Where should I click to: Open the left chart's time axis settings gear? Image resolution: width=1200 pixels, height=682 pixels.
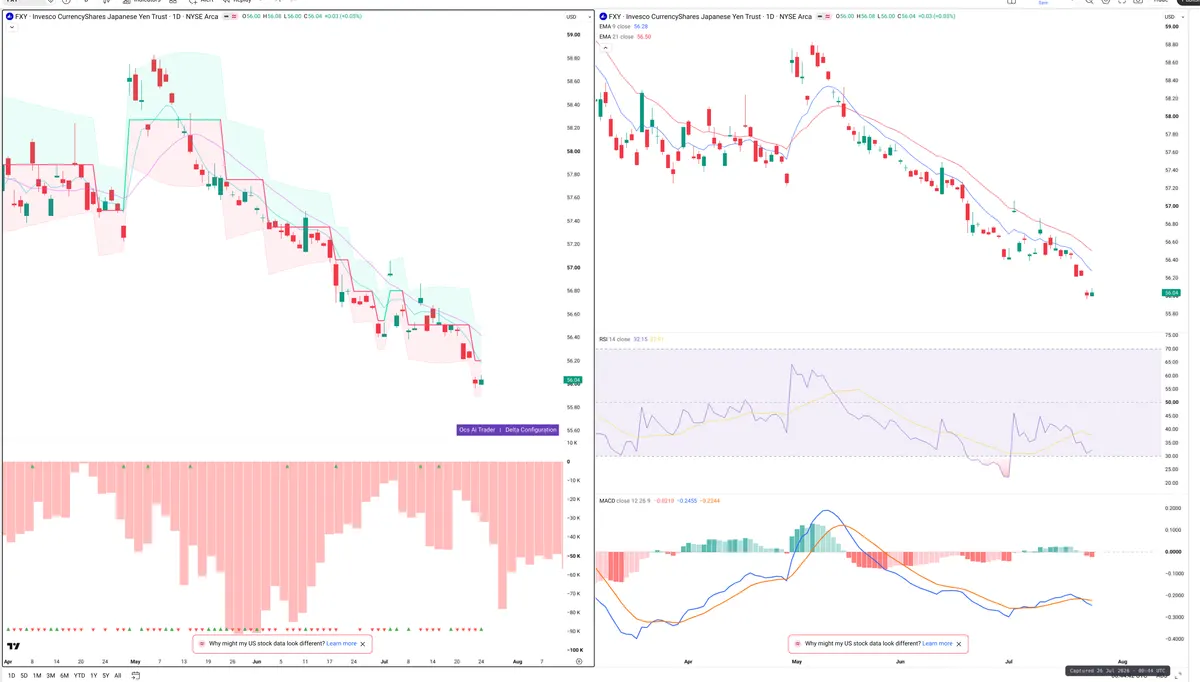[579, 662]
